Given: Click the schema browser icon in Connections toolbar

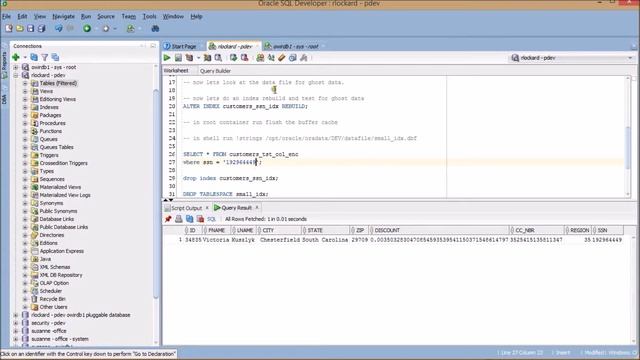Looking at the screenshot, I should click(x=55, y=57).
